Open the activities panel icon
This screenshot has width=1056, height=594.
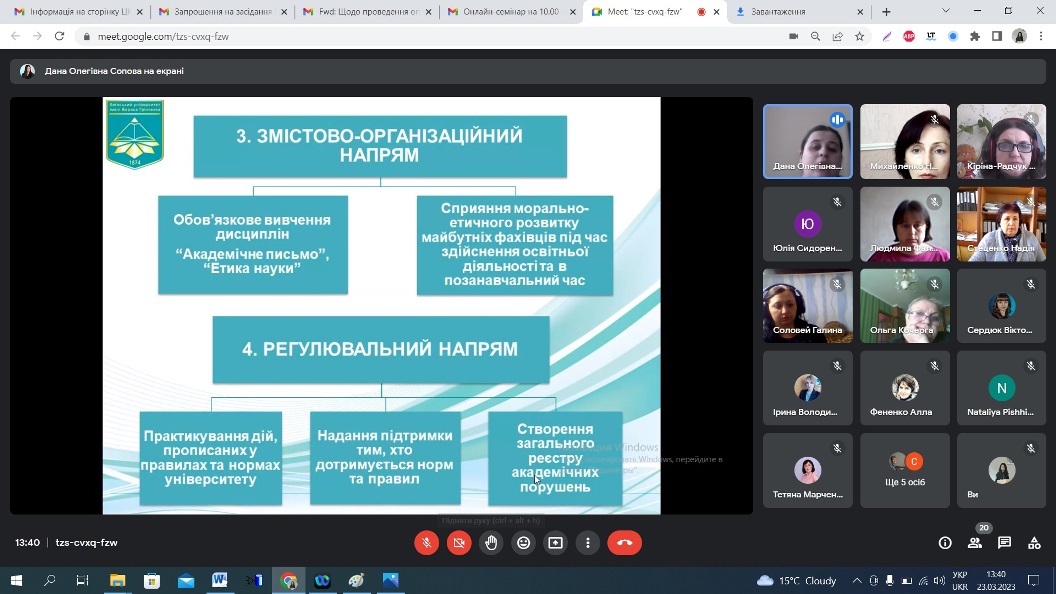pos(1034,543)
